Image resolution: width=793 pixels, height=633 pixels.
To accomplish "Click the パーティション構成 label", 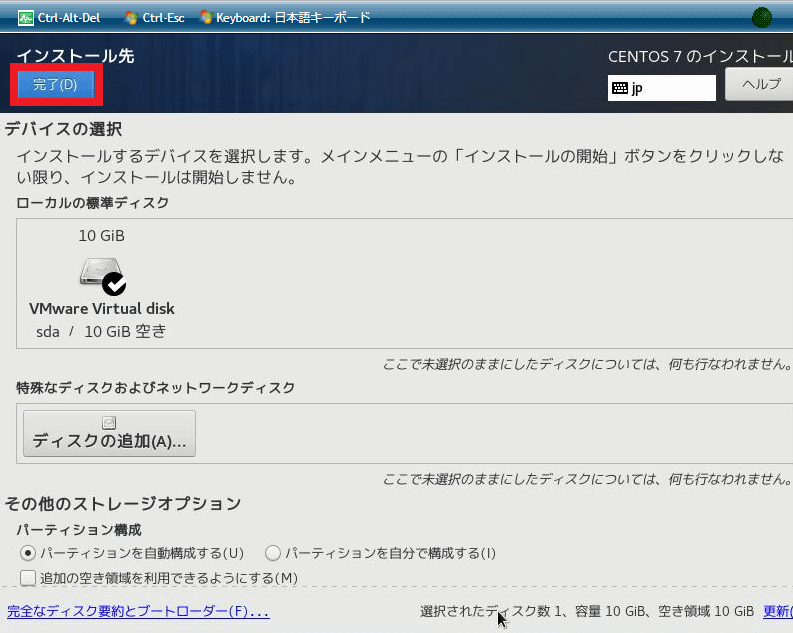I will pos(79,530).
